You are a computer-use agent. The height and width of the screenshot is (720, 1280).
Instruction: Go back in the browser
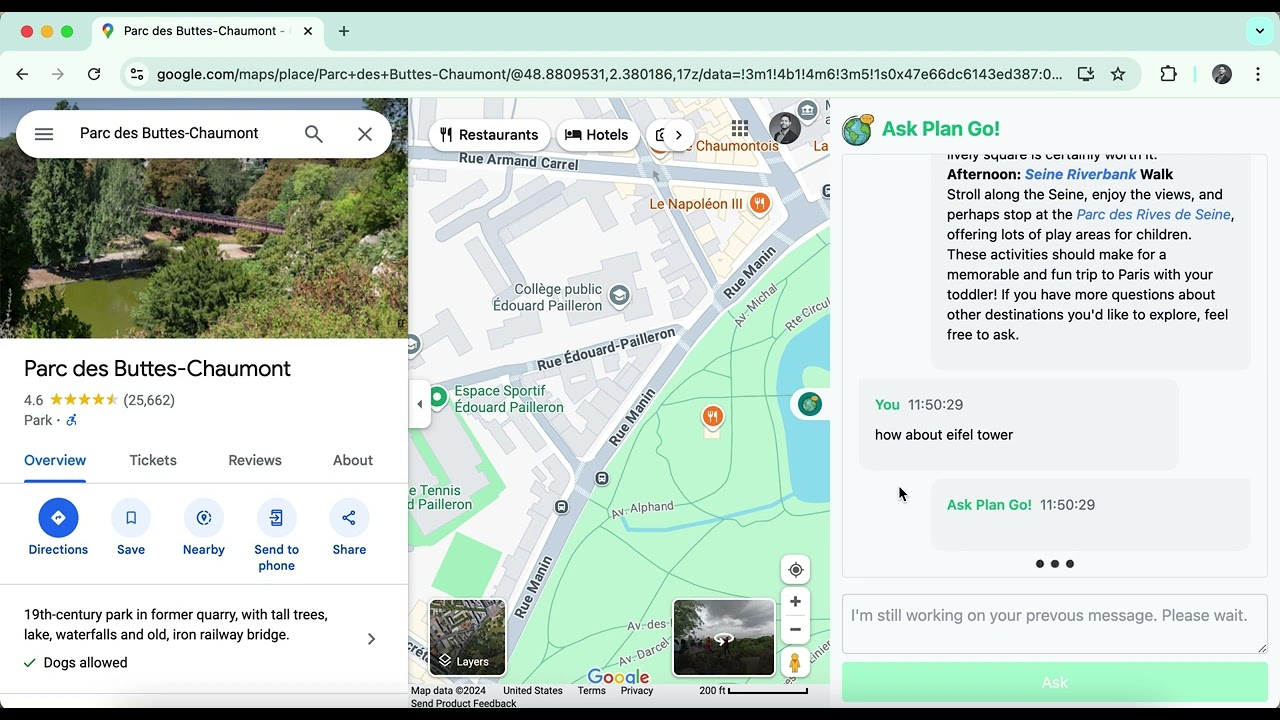(x=22, y=74)
